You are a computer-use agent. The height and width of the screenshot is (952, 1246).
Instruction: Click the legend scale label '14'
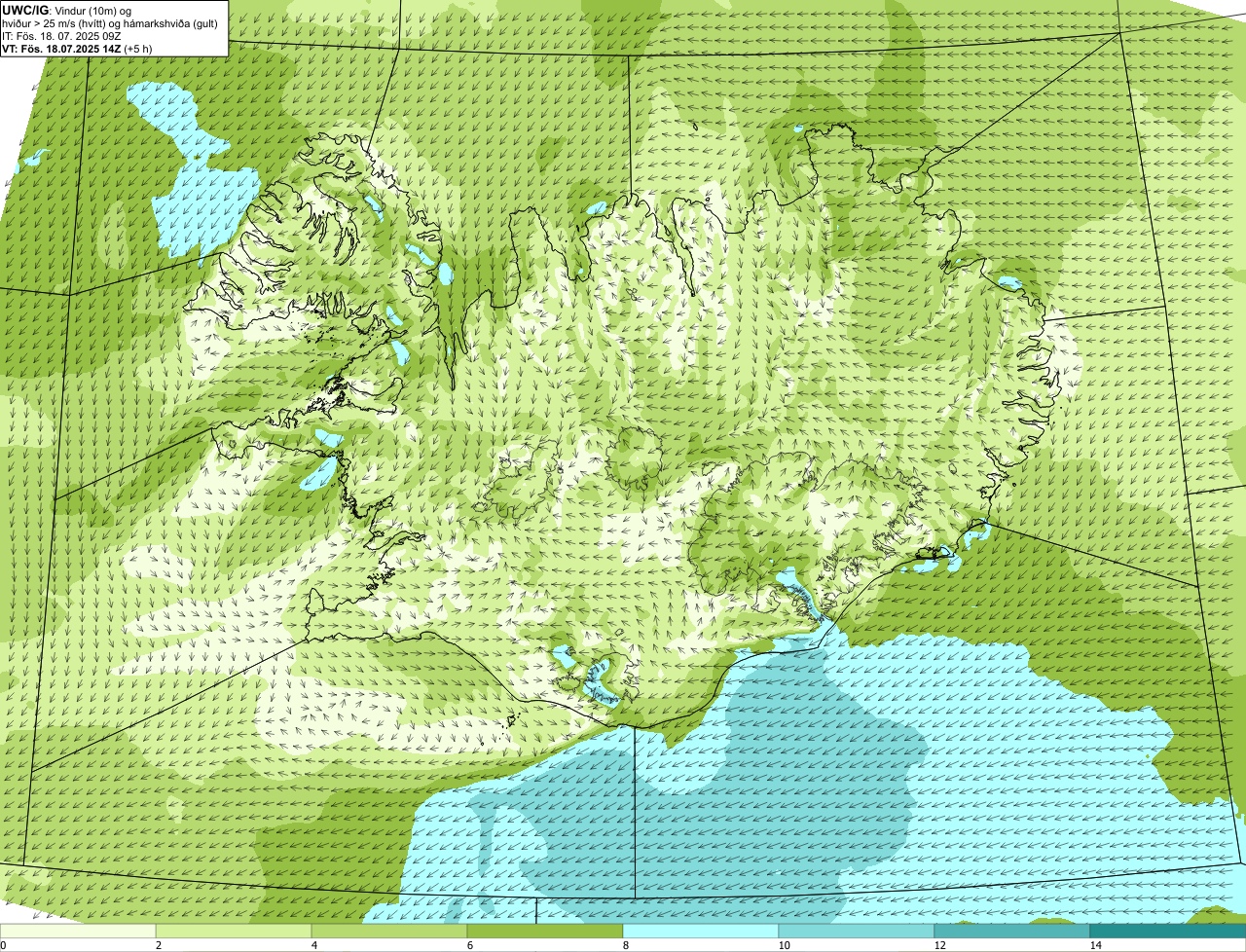coord(1095,945)
